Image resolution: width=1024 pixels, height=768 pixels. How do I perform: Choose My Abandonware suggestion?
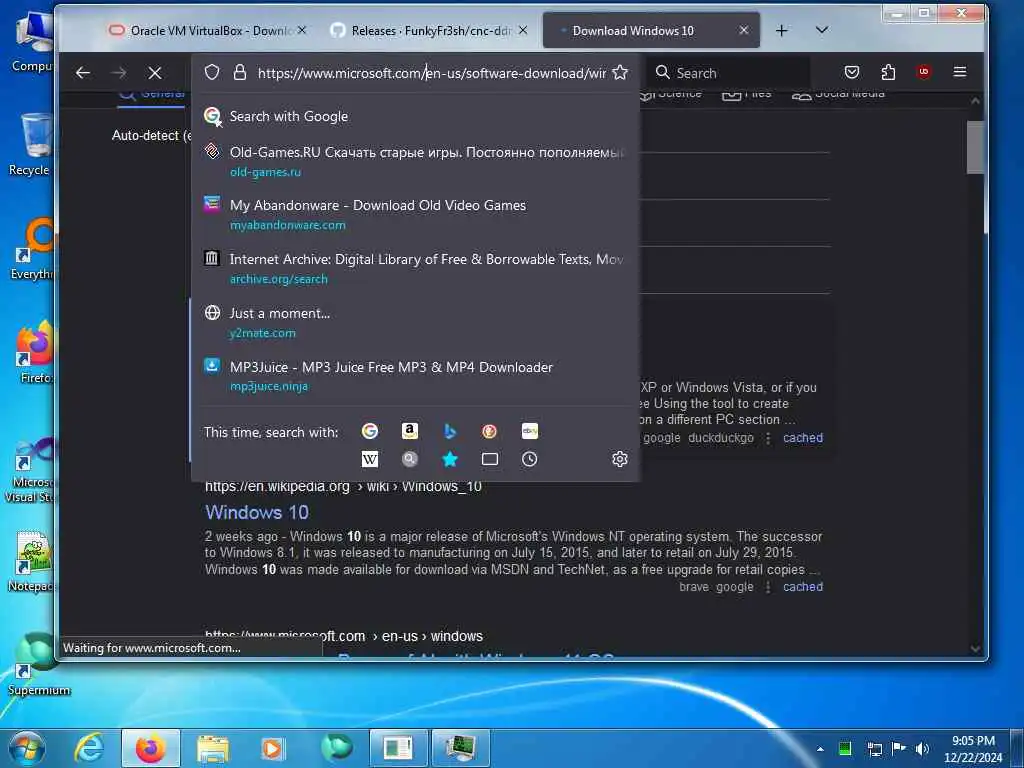click(415, 214)
